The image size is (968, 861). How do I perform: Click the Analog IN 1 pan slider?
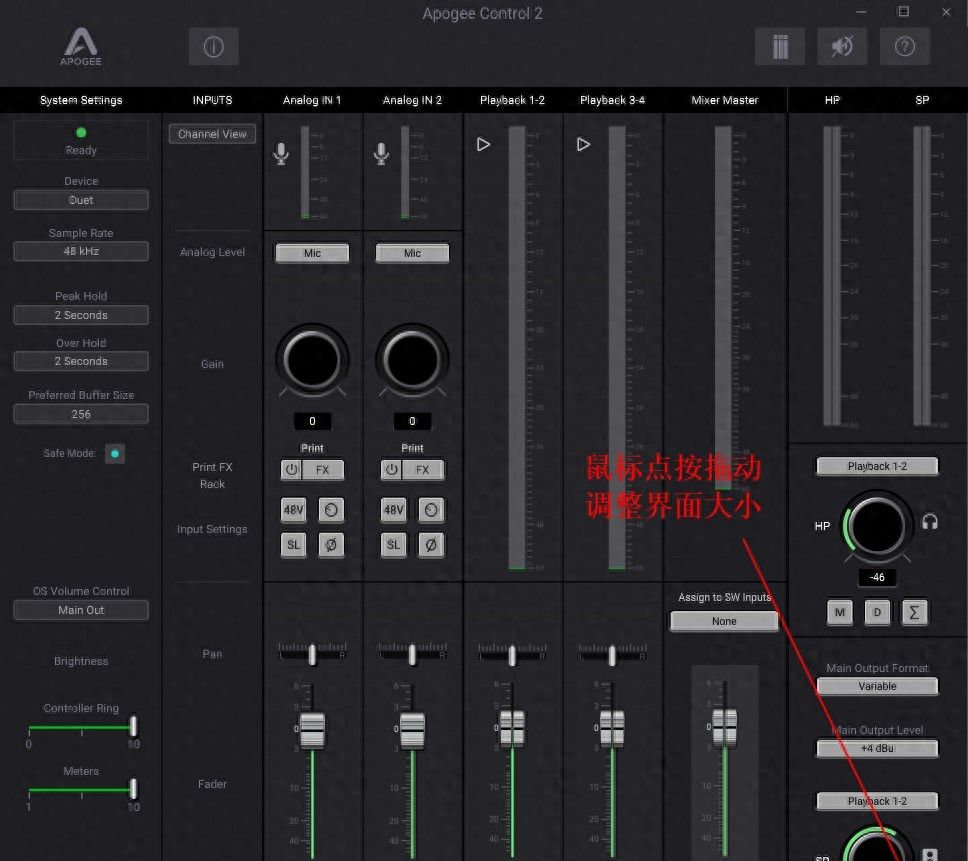coord(312,654)
